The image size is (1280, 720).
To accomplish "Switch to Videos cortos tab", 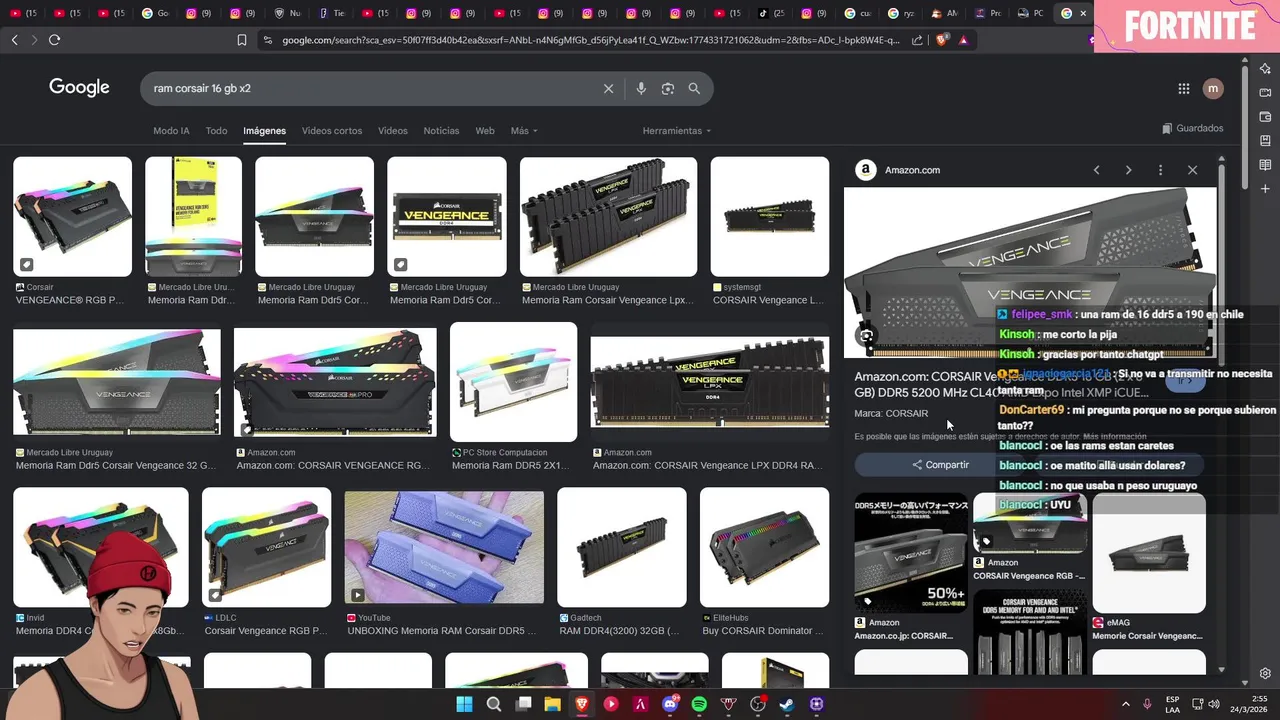I will [332, 131].
